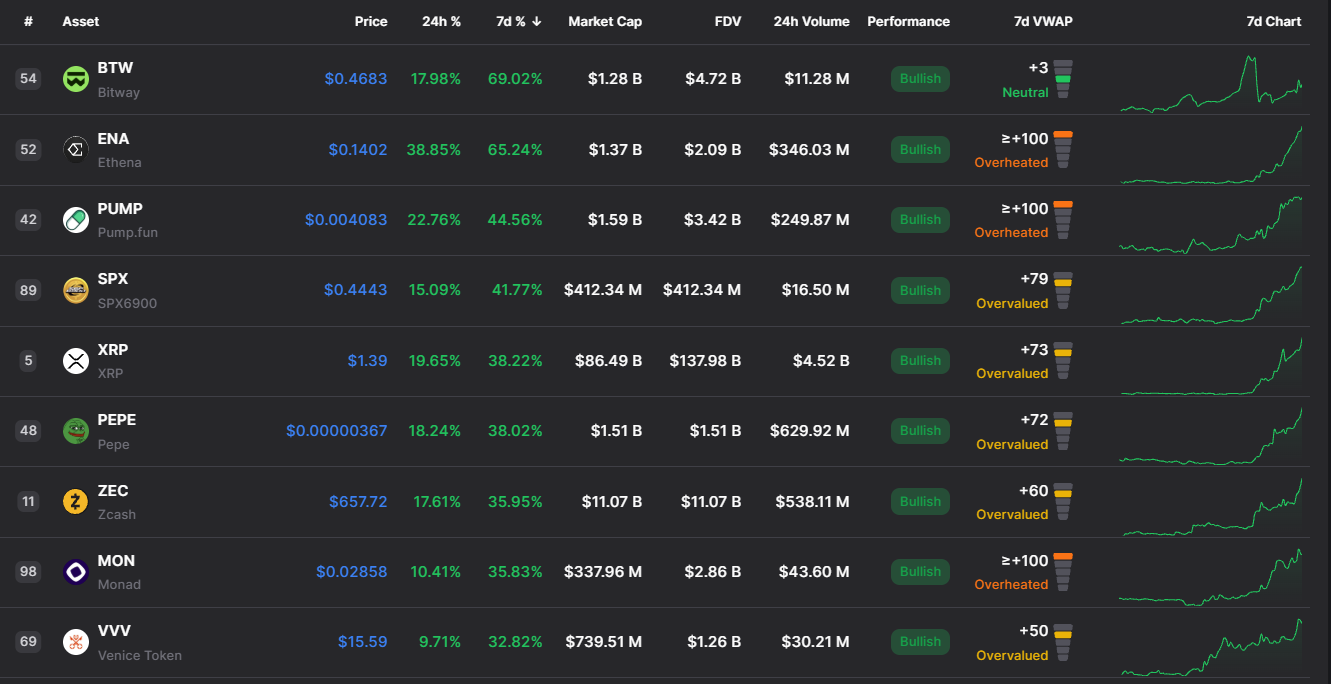Viewport: 1331px width, 684px height.
Task: Click the rank badge 54
Action: [x=28, y=79]
